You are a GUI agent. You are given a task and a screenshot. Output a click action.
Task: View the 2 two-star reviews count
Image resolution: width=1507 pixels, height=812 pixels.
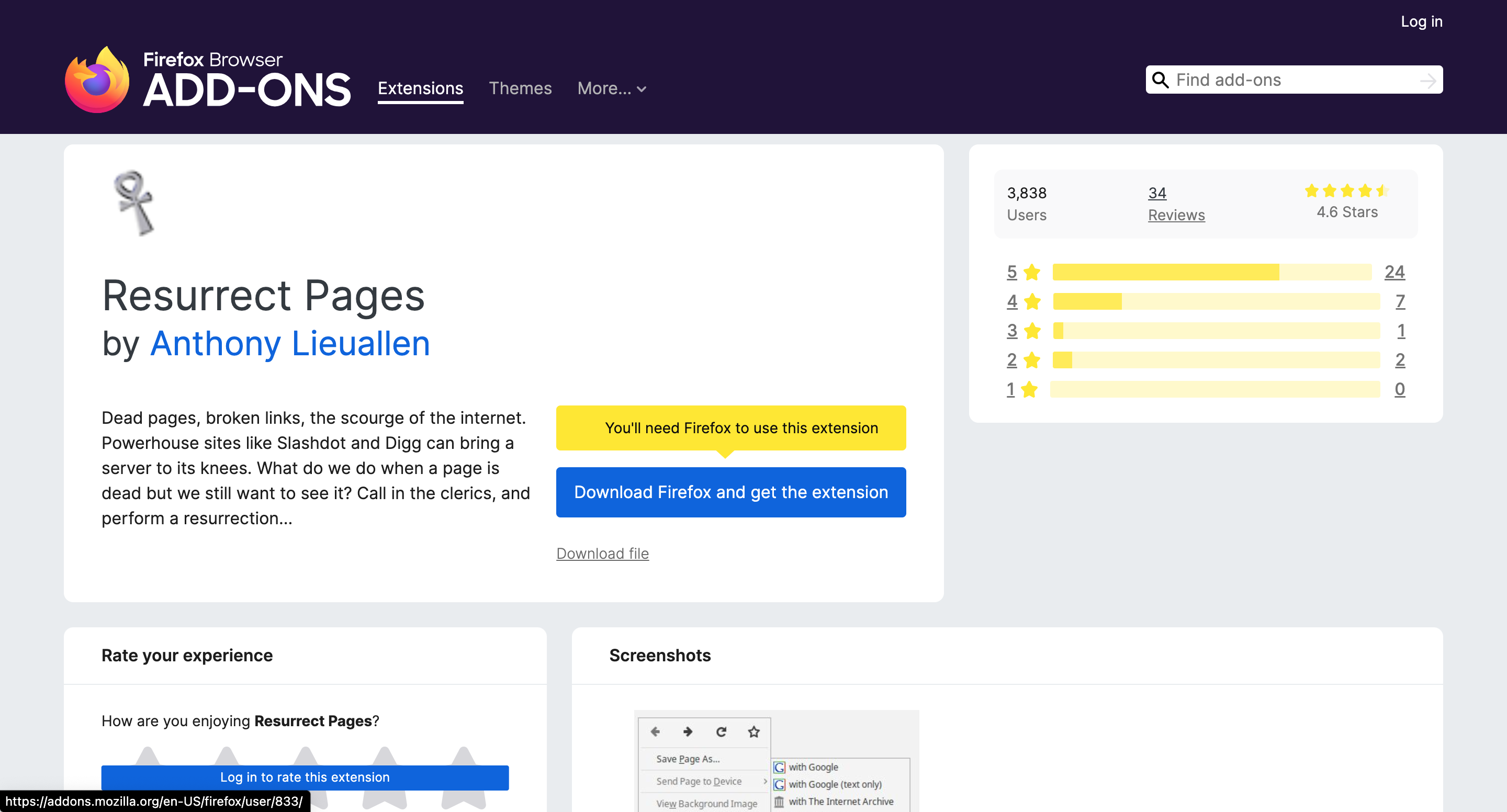click(1400, 360)
